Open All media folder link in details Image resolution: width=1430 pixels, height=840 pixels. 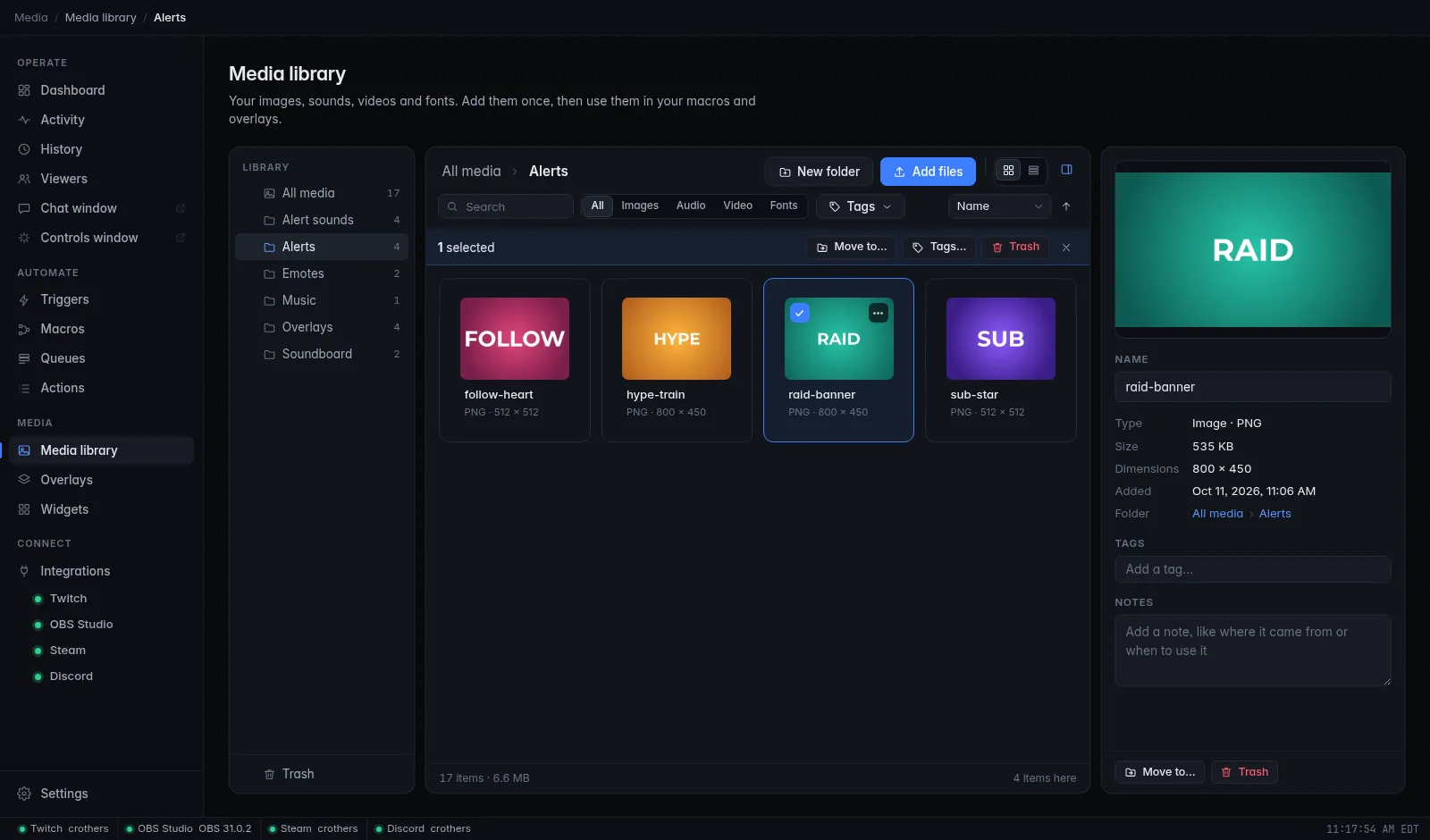(x=1217, y=514)
